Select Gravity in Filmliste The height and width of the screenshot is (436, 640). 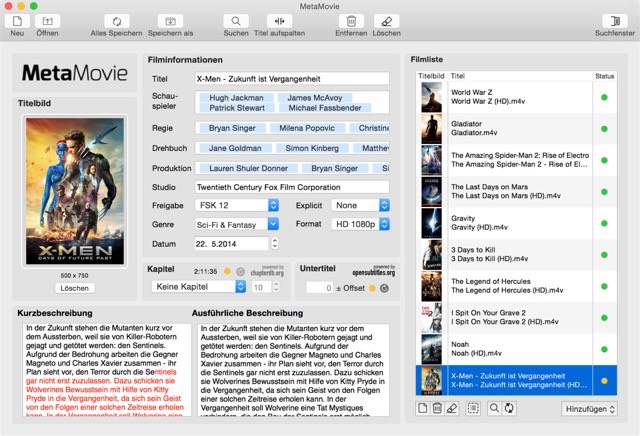516,223
